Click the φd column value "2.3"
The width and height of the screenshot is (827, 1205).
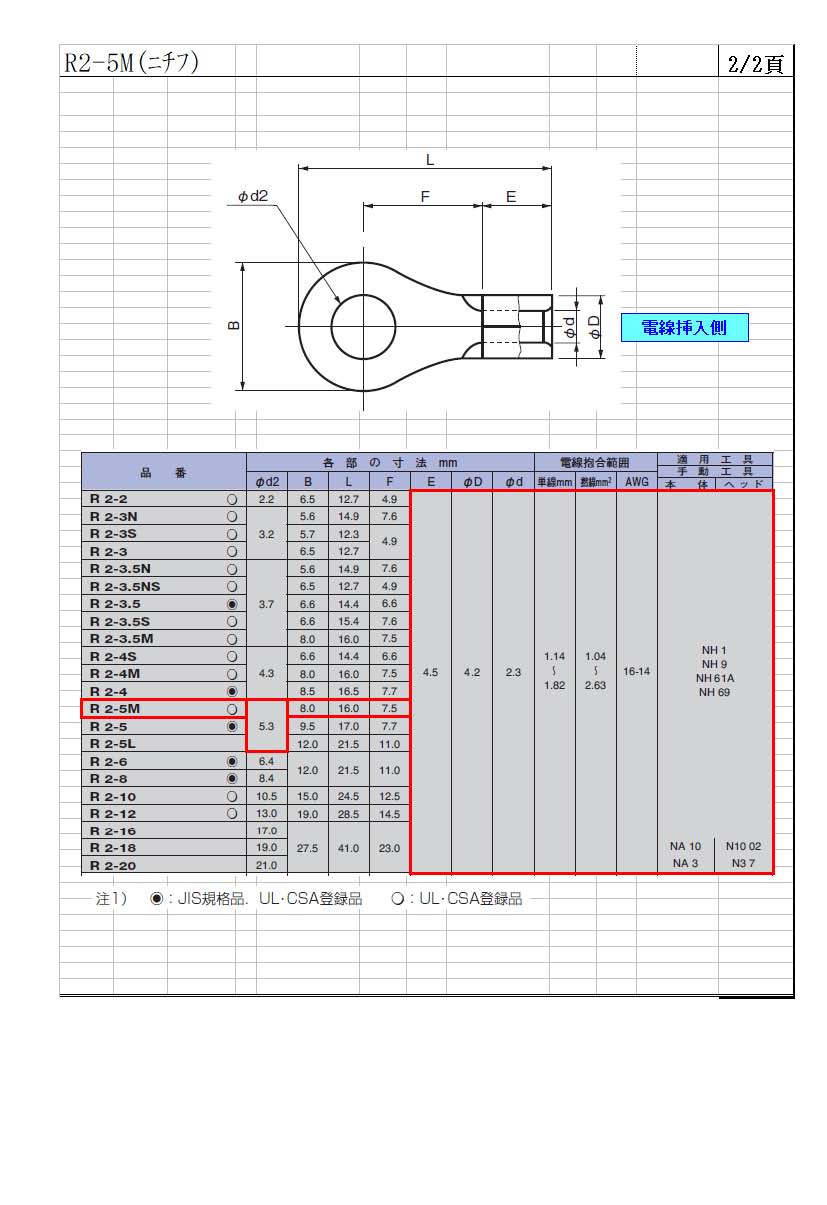pyautogui.click(x=513, y=673)
